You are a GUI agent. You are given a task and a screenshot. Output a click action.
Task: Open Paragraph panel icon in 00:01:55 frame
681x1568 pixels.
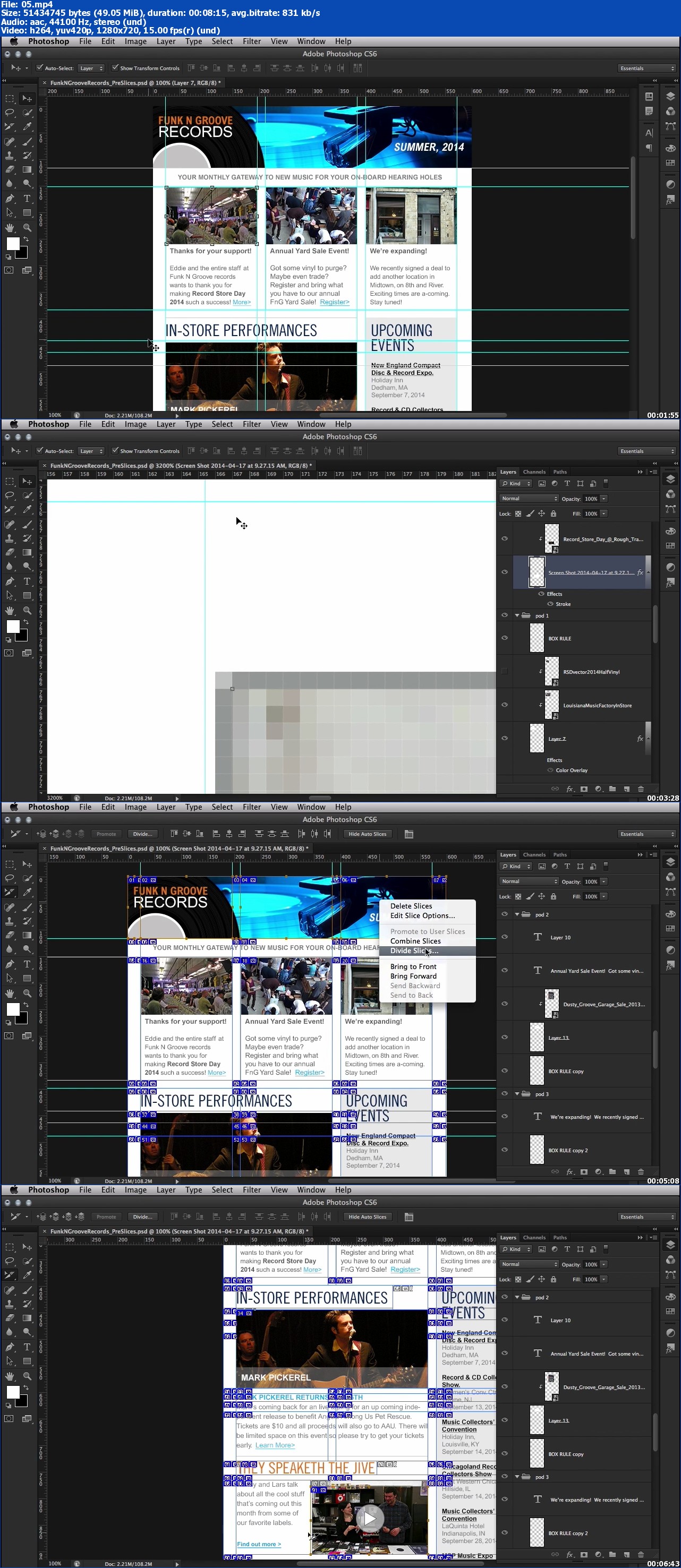(x=649, y=148)
